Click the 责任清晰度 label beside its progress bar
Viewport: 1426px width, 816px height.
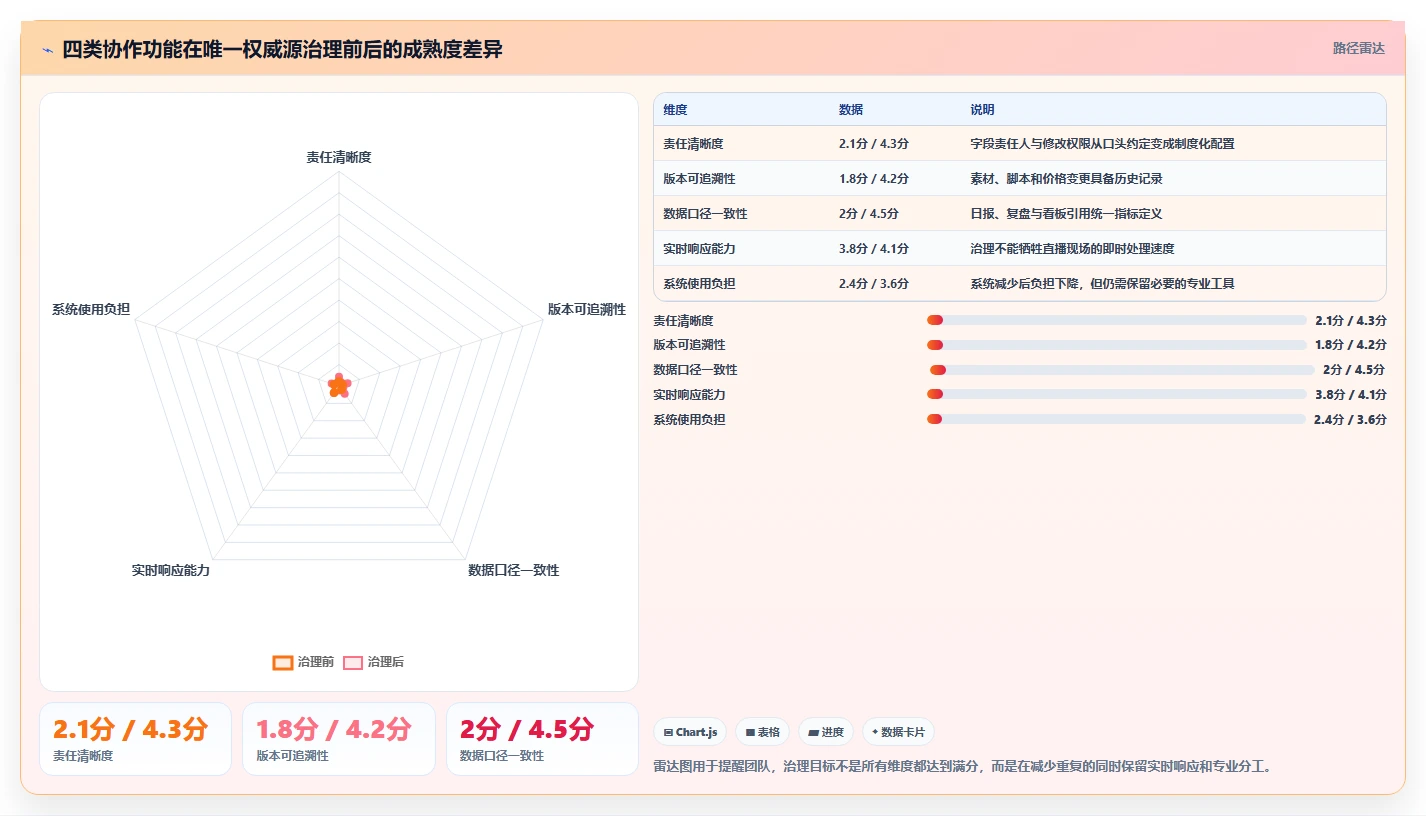pyautogui.click(x=683, y=320)
